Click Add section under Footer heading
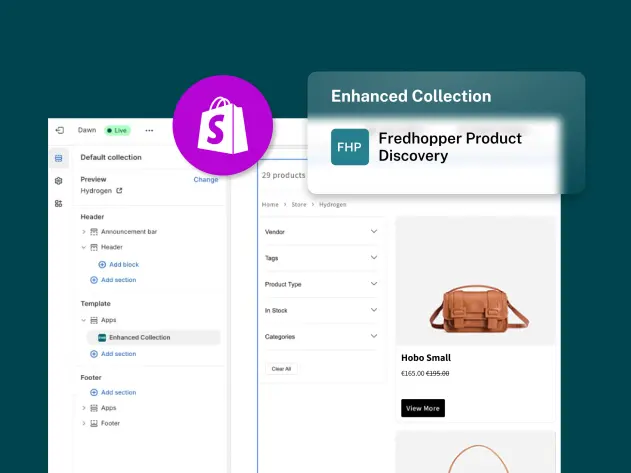The image size is (631, 473). (x=113, y=392)
